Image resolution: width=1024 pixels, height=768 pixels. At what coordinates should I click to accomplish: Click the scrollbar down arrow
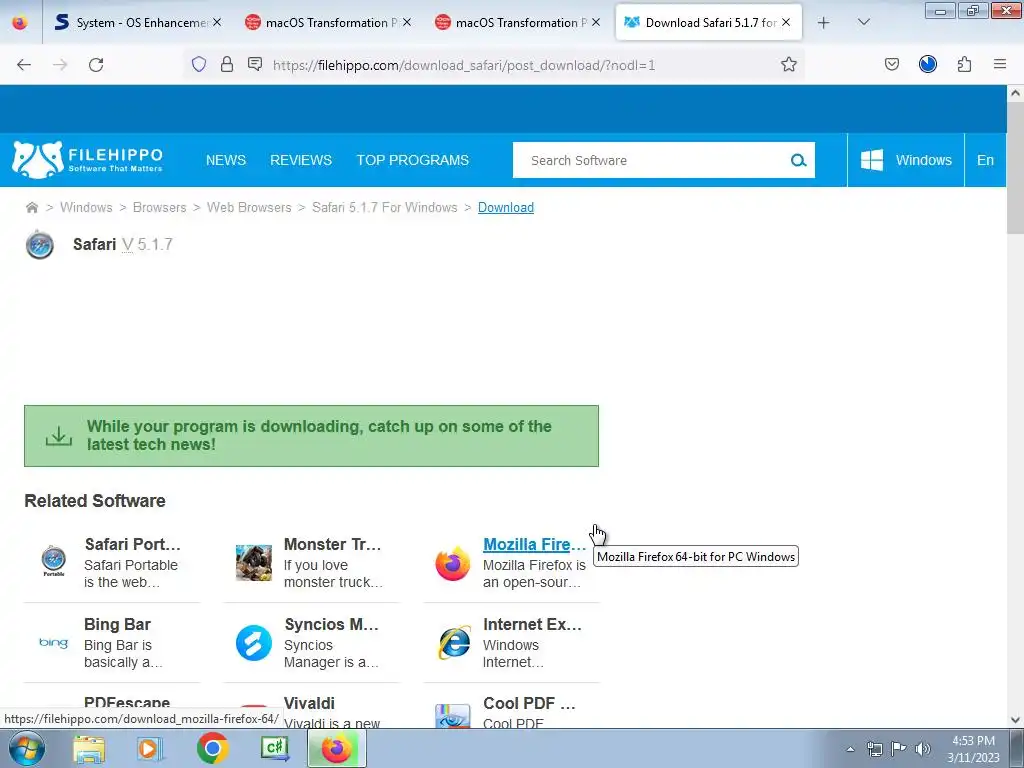click(1015, 720)
